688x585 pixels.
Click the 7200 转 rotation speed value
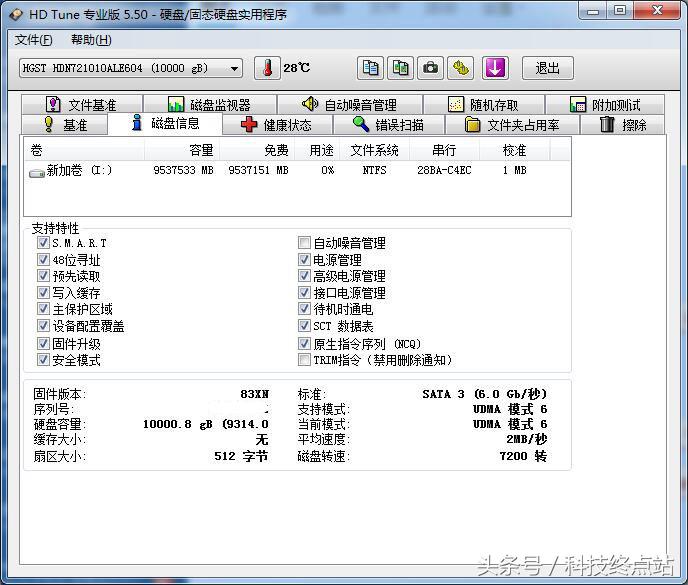pos(523,456)
